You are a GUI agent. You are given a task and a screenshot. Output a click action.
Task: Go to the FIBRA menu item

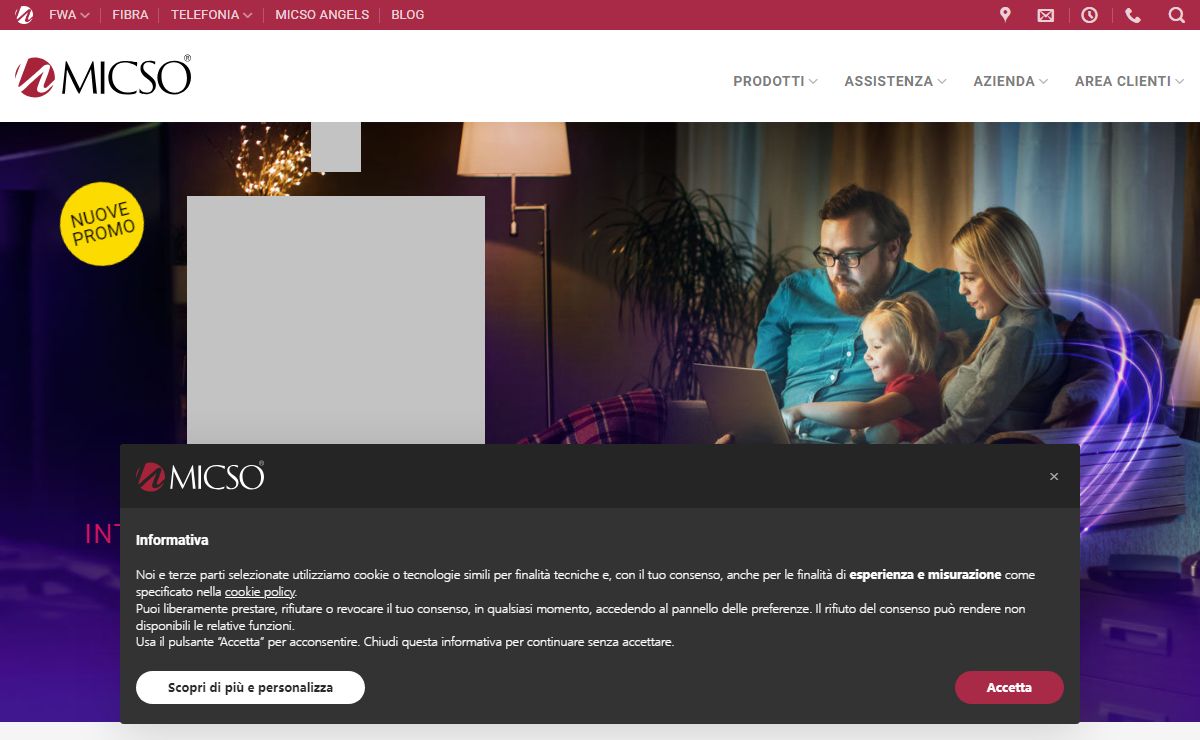click(130, 15)
